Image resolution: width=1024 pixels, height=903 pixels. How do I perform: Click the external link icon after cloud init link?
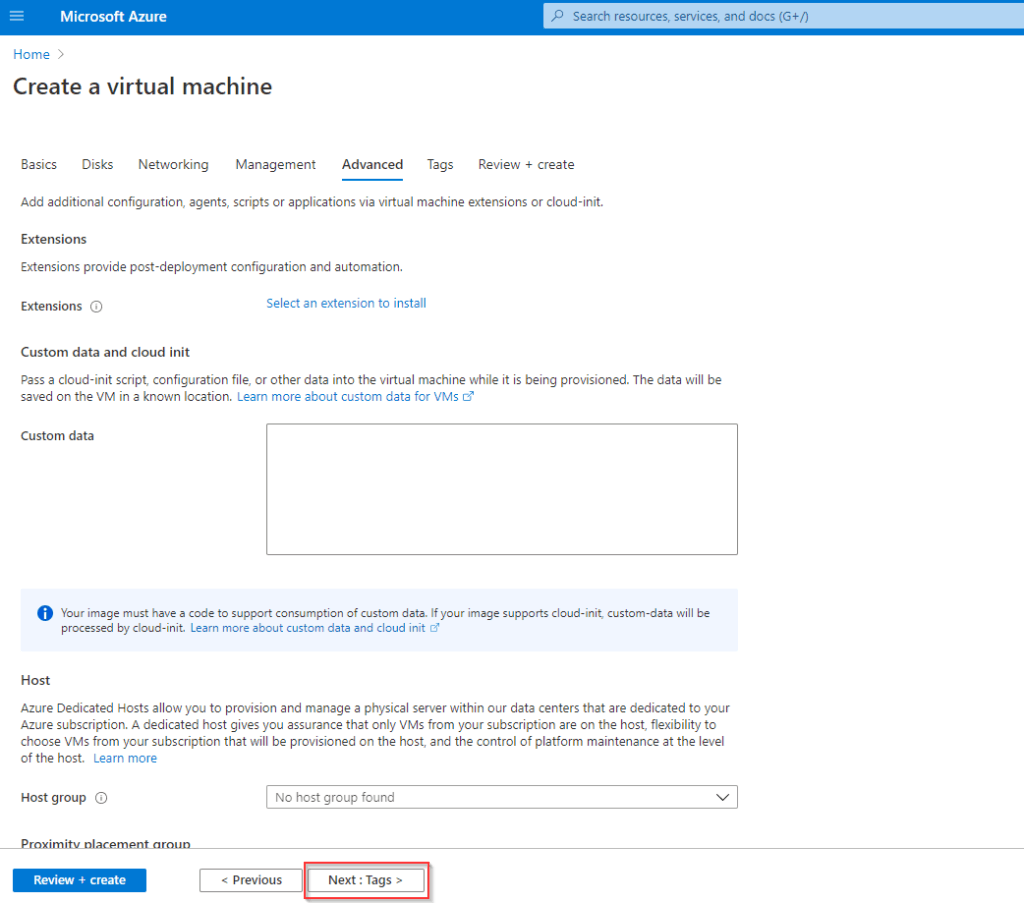coord(434,628)
